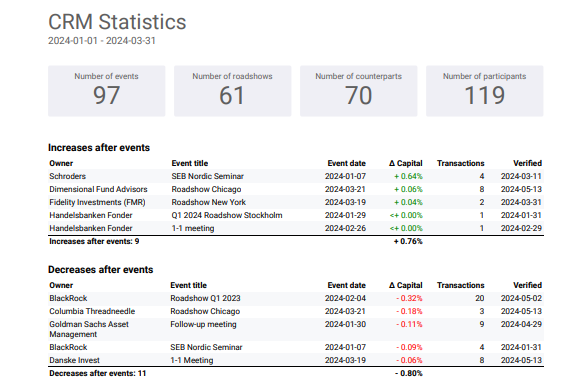588x391 pixels.
Task: Click verified date 2024-03-11
Action: click(x=521, y=176)
